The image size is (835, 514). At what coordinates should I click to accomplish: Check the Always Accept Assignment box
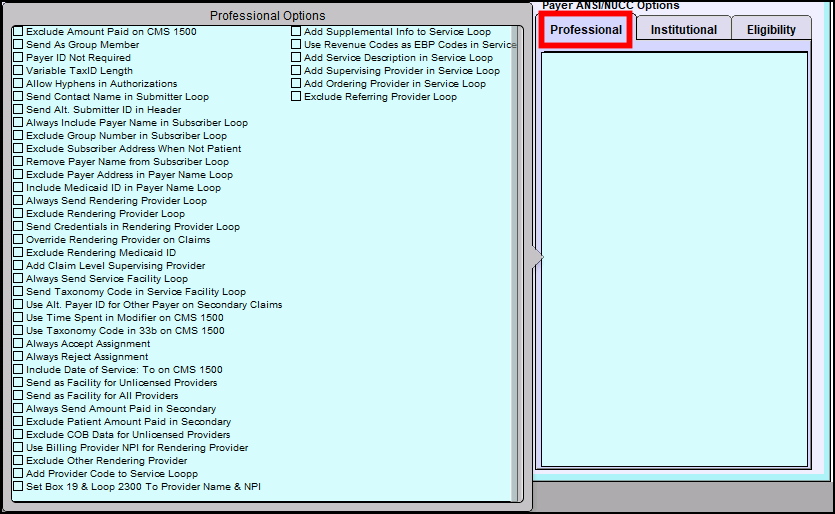point(18,344)
